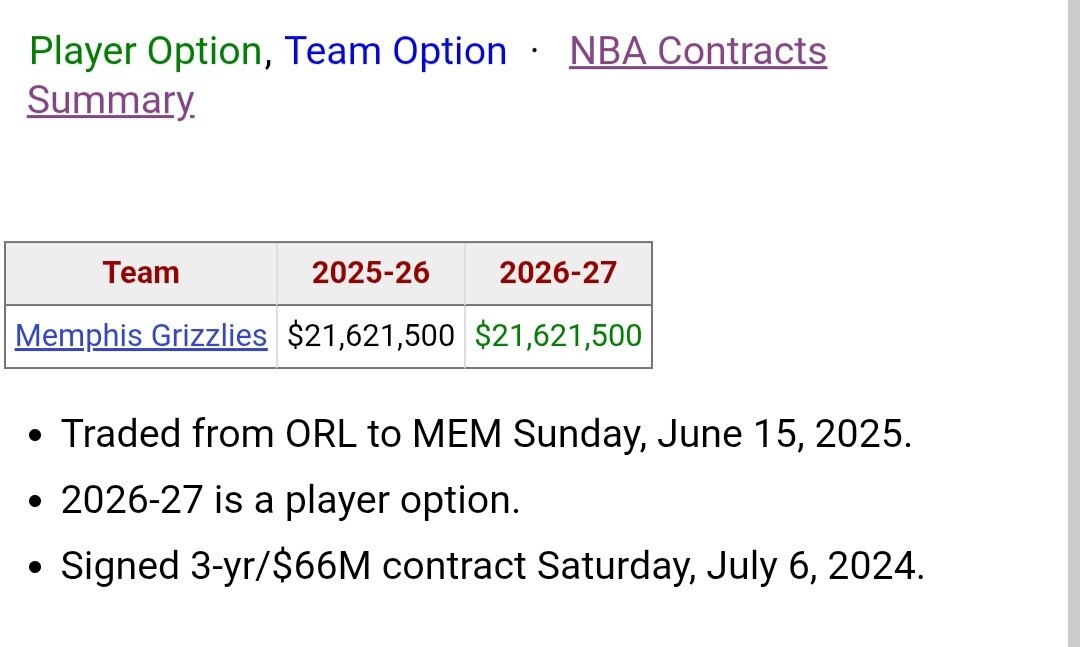Click the 2026-27 column header

(x=558, y=273)
